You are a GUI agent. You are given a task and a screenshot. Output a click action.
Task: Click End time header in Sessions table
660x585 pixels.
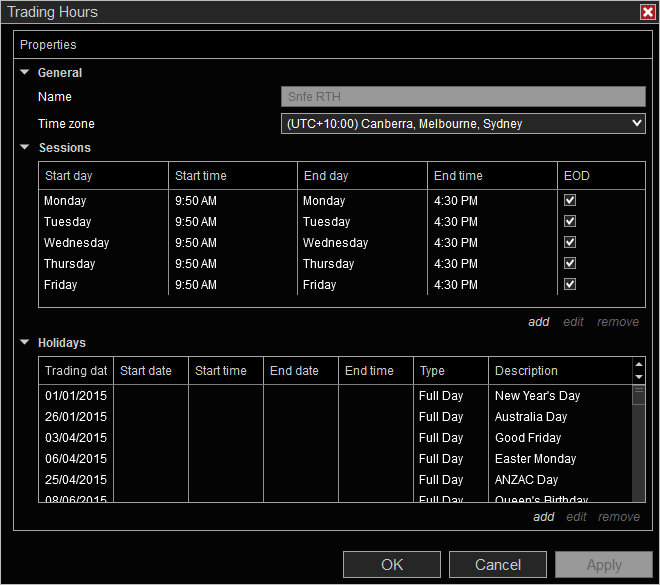click(492, 176)
